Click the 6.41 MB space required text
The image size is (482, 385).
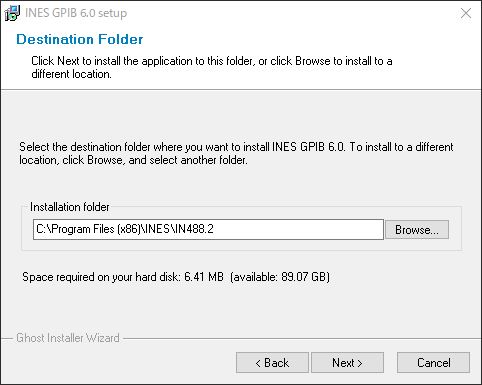123,277
